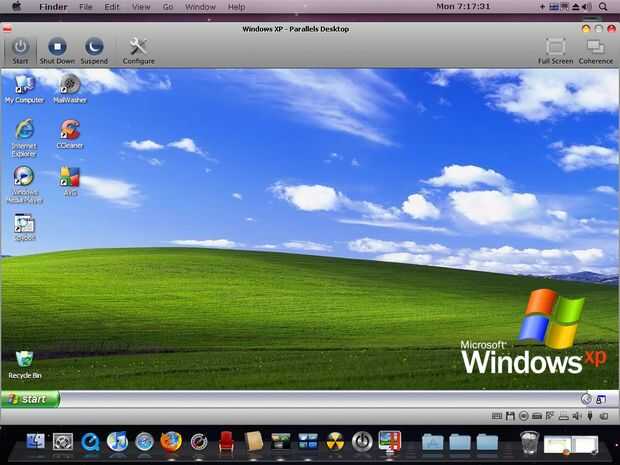Open the Help menu
This screenshot has width=620, height=465.
(236, 7)
